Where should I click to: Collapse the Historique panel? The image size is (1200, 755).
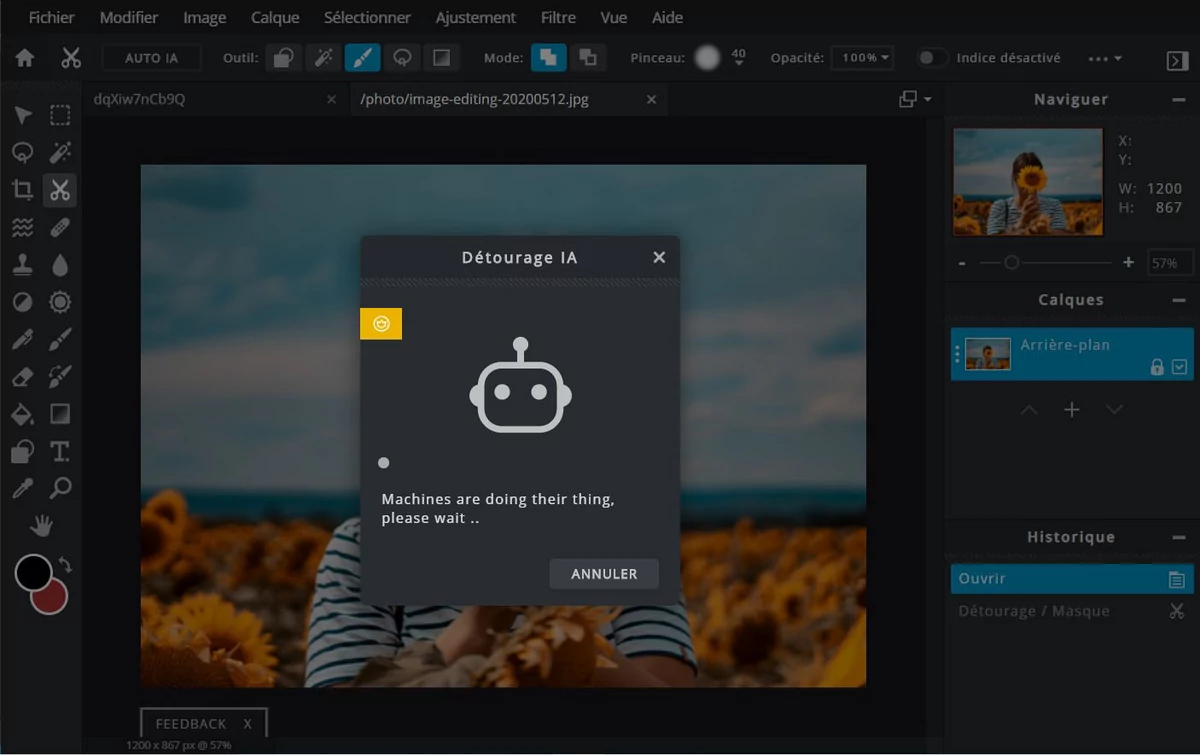[x=1179, y=537]
